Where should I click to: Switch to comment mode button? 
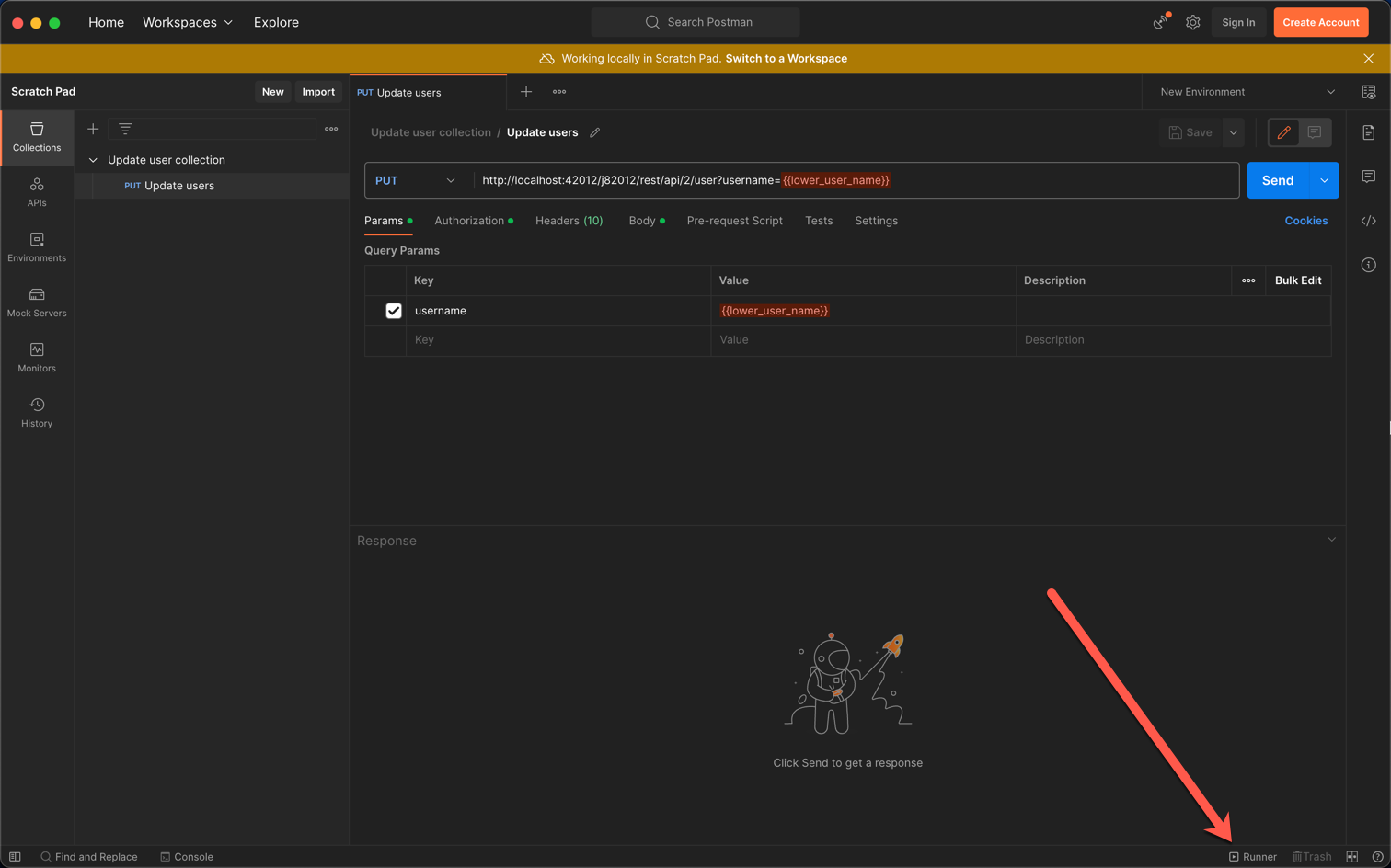pos(1315,132)
